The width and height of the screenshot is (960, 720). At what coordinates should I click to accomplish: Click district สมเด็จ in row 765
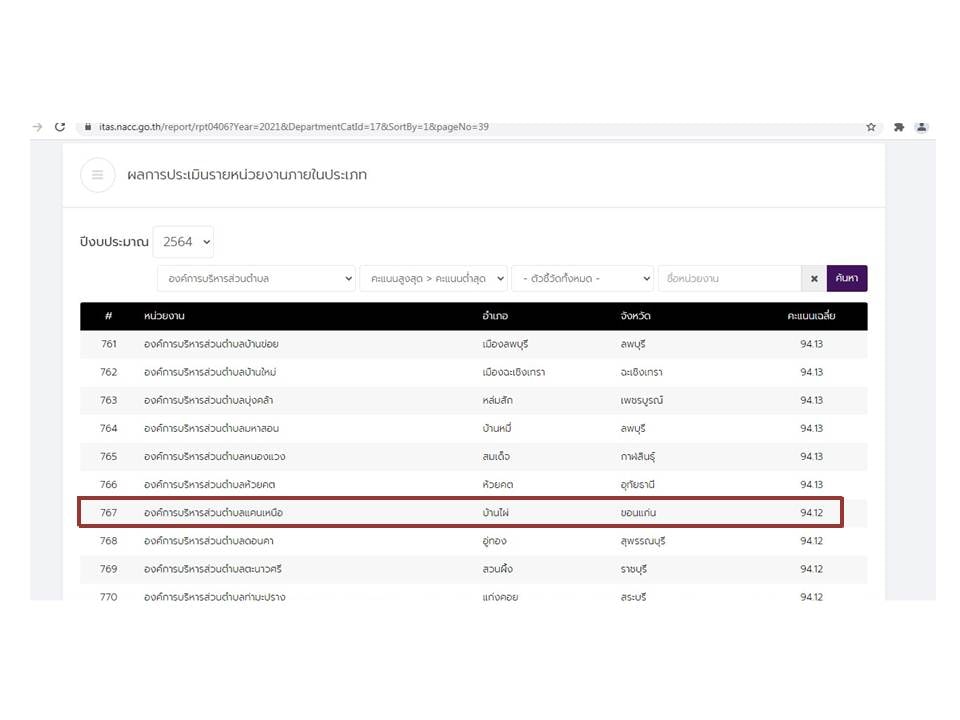(496, 457)
